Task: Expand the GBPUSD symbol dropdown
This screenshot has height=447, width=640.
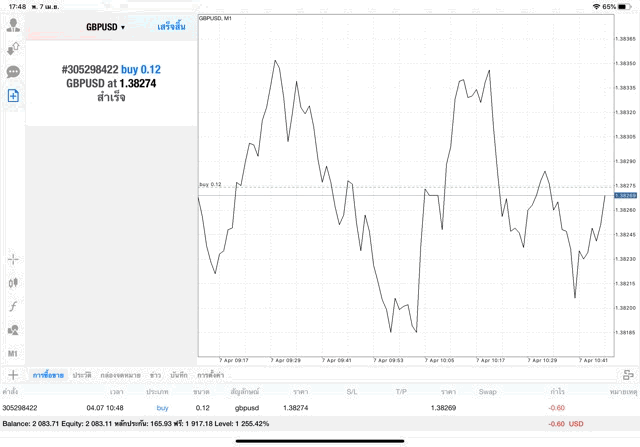Action: [x=105, y=27]
